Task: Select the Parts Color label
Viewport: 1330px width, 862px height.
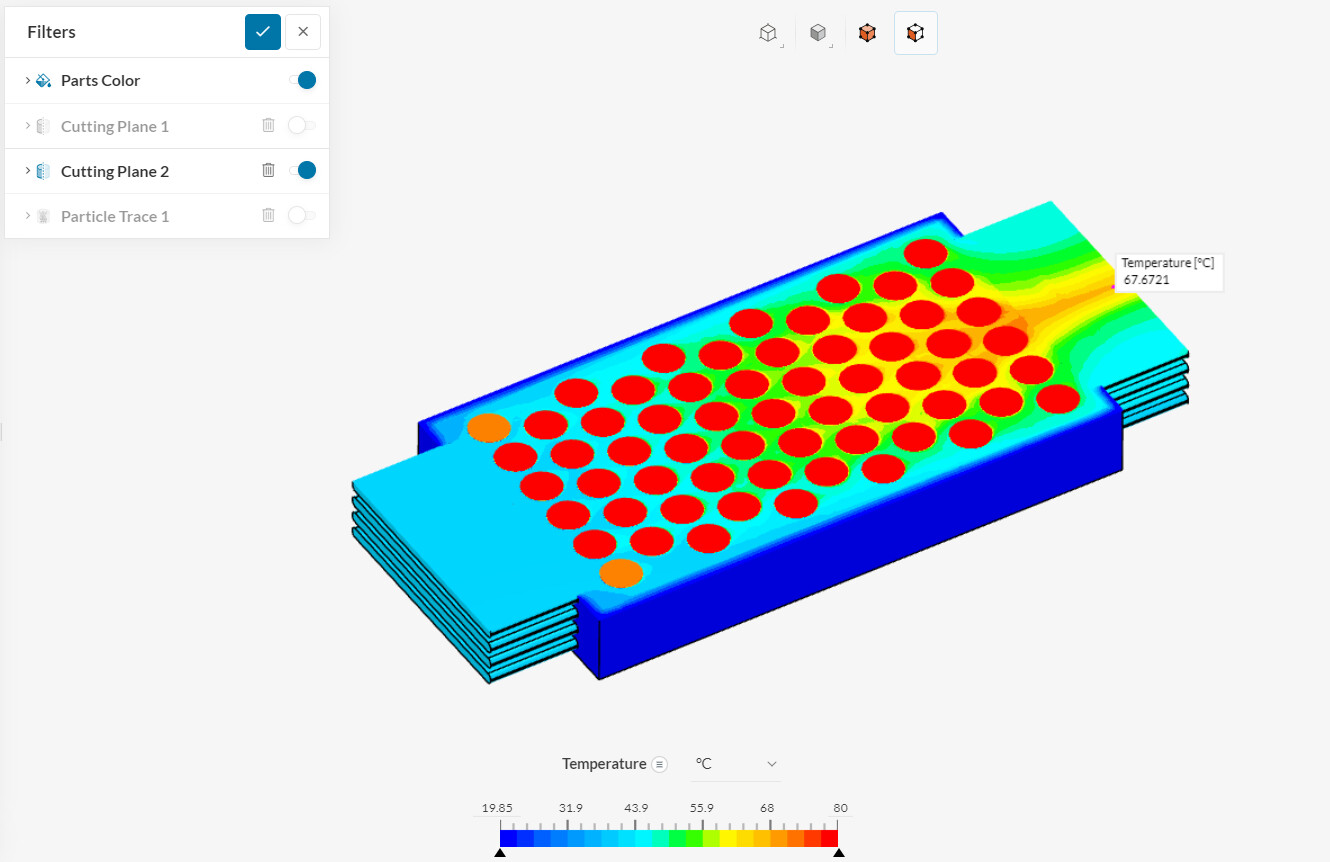Action: (x=100, y=81)
